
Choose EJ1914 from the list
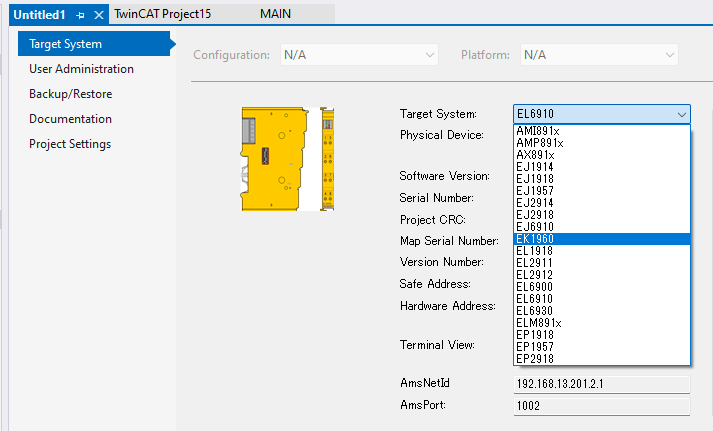tap(602, 167)
